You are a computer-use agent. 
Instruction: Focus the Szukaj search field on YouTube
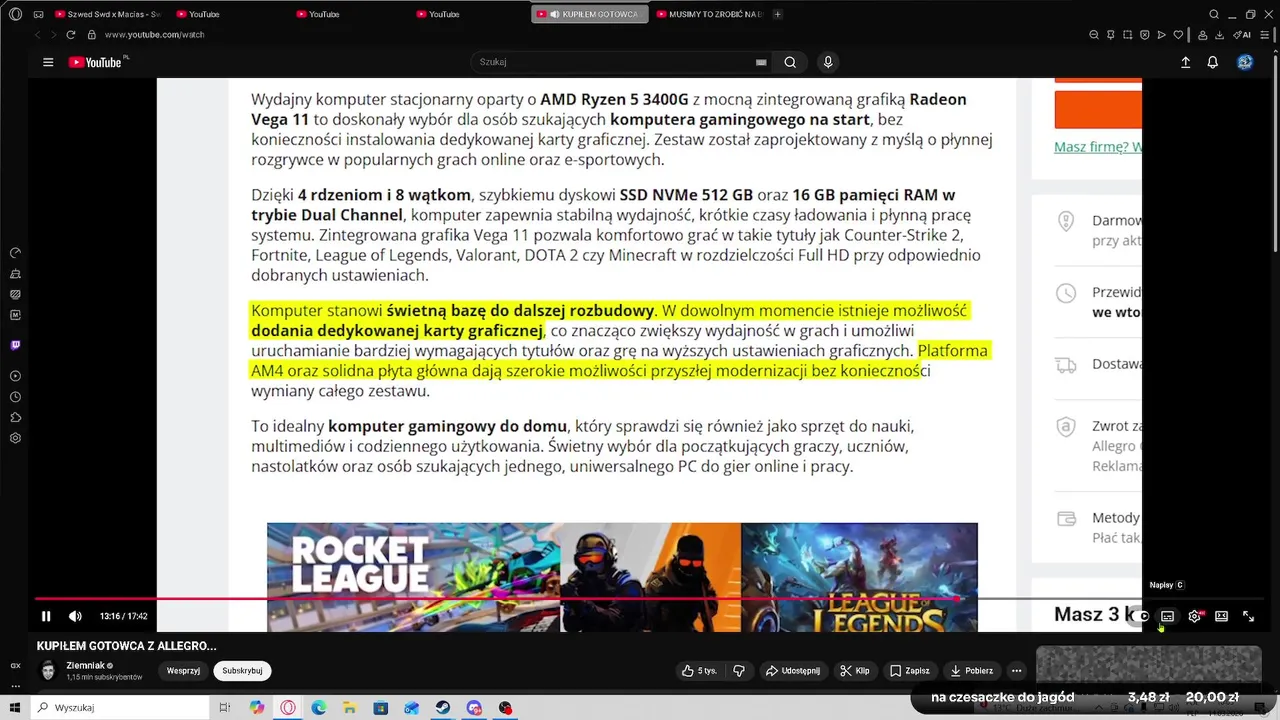coord(610,62)
